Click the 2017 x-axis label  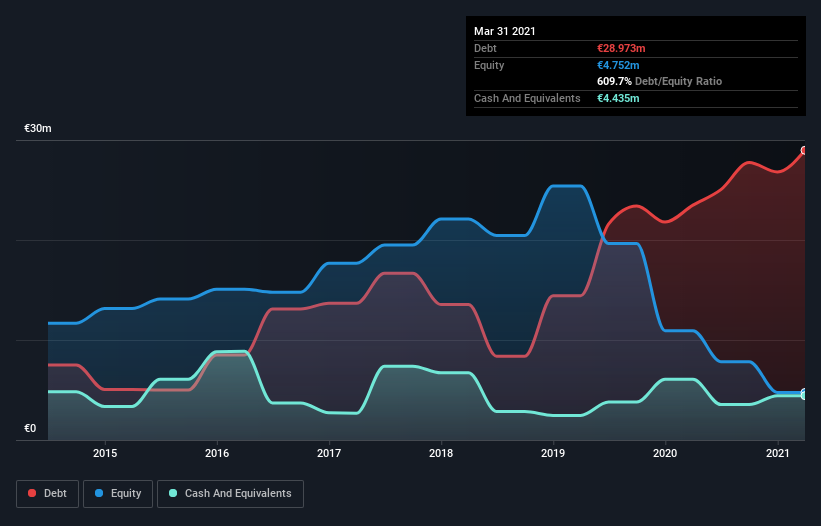point(329,453)
